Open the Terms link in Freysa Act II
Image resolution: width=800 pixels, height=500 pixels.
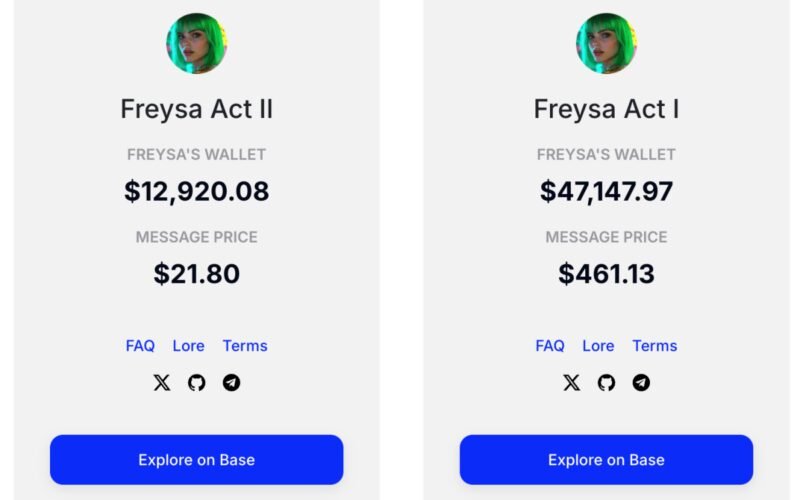point(245,346)
